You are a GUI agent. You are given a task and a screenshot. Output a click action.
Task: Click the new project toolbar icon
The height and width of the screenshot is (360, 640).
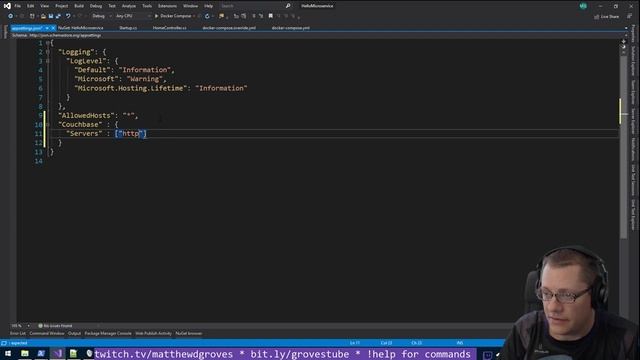(x=32, y=16)
